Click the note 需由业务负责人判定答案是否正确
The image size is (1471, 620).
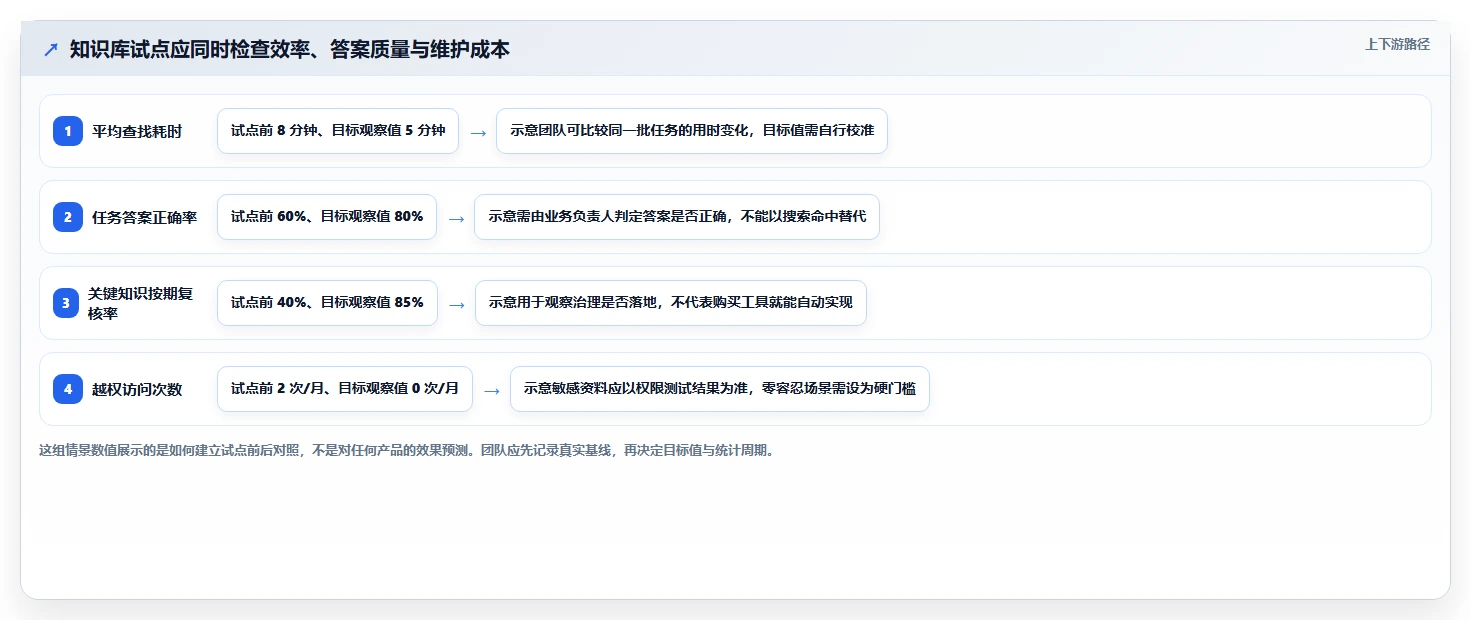(677, 217)
